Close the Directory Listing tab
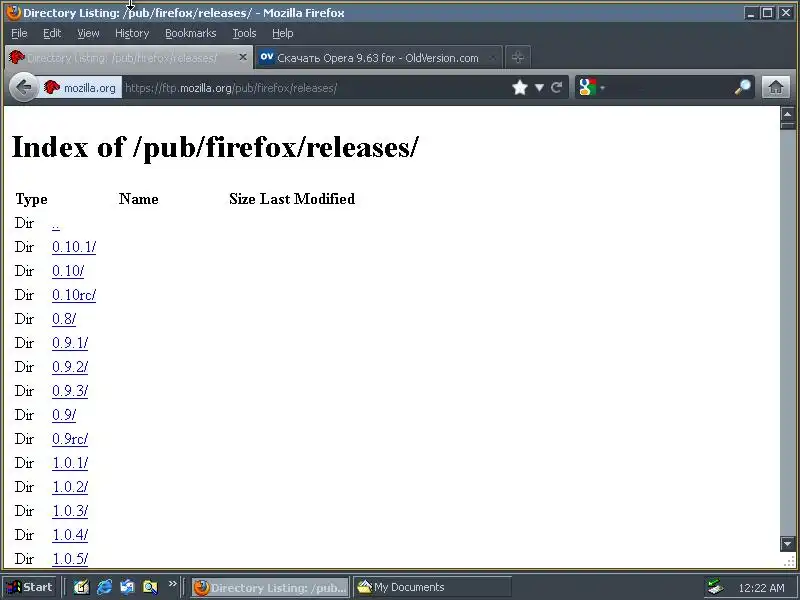The width and height of the screenshot is (800, 600). click(x=243, y=57)
